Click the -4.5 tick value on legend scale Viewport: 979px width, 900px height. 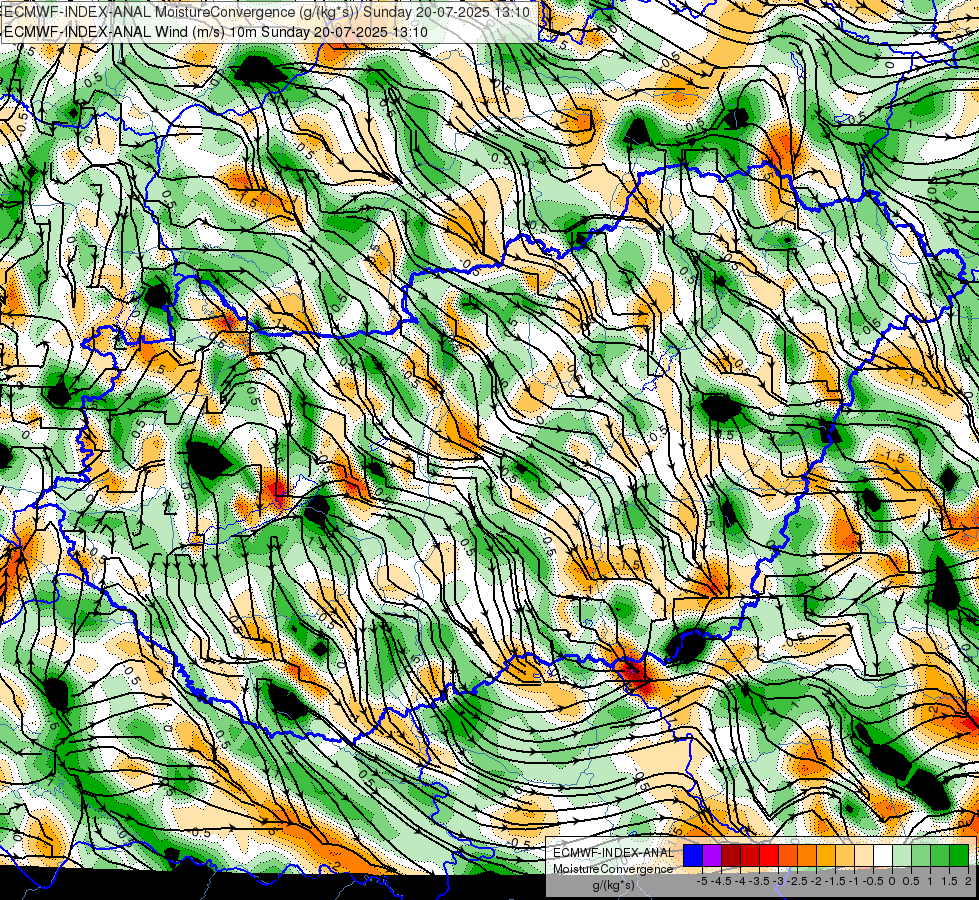point(721,881)
